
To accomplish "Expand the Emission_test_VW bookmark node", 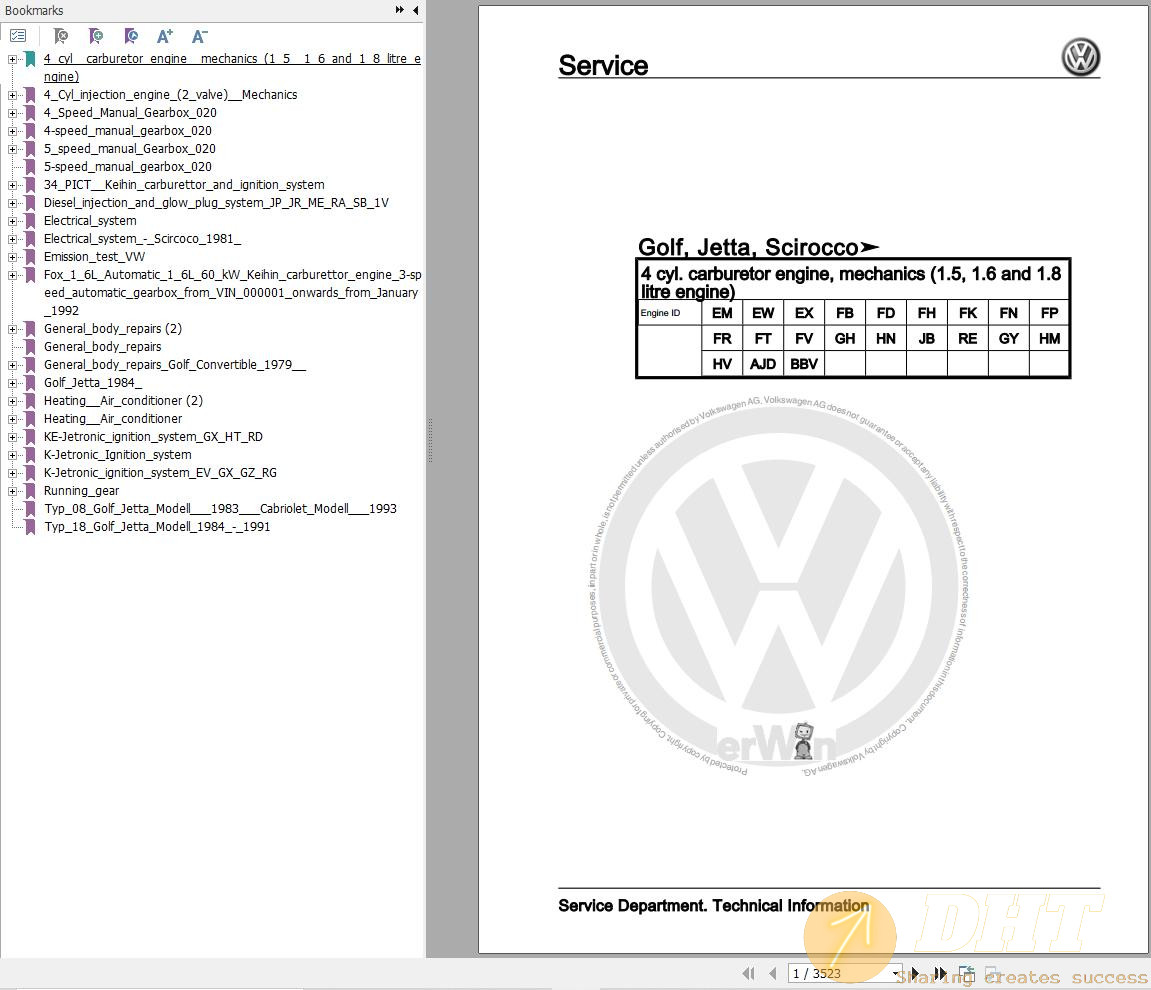I will 12,257.
